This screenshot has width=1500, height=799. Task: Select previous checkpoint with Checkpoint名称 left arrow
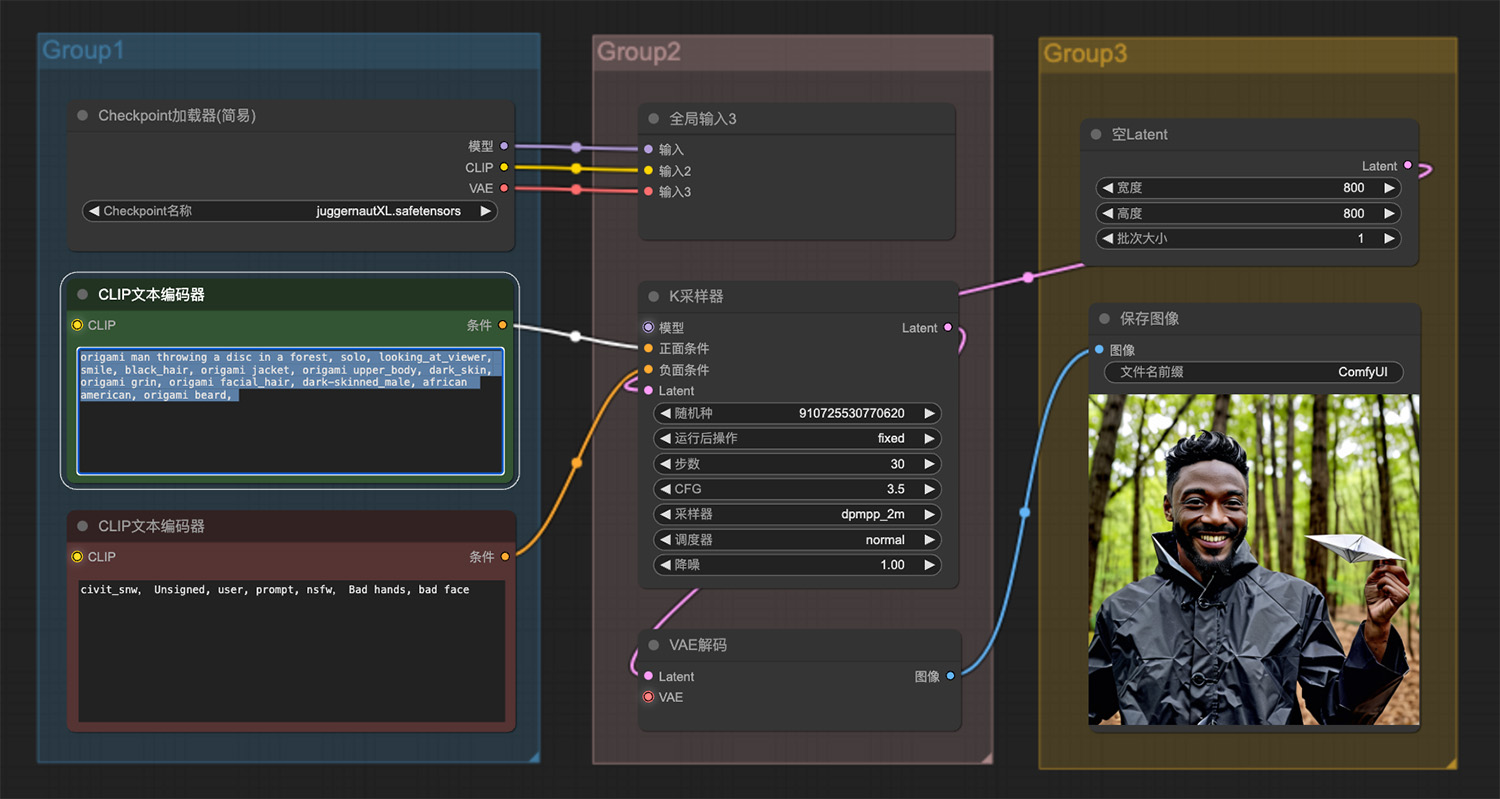pyautogui.click(x=94, y=211)
